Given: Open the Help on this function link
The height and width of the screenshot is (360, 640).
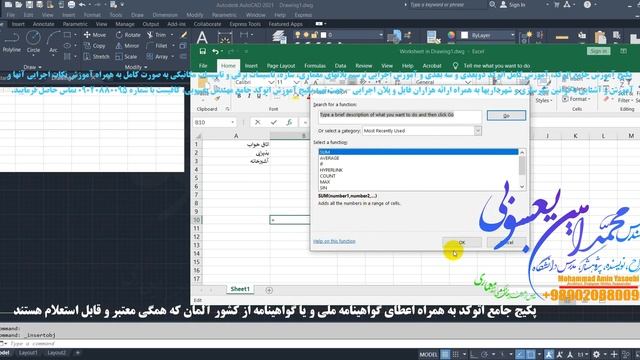Looking at the screenshot, I should (334, 241).
